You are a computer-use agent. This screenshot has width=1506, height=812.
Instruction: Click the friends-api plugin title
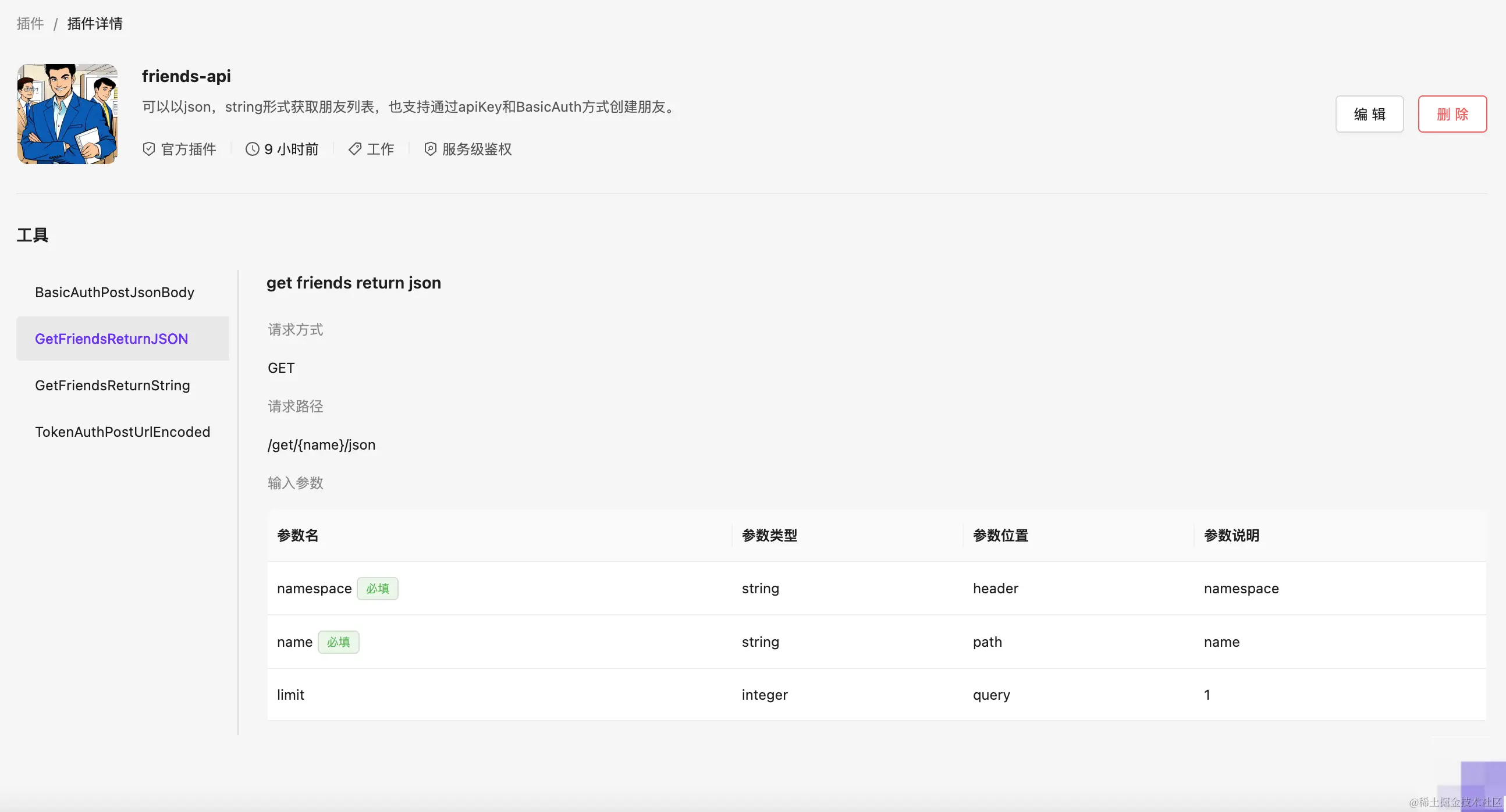pos(186,76)
